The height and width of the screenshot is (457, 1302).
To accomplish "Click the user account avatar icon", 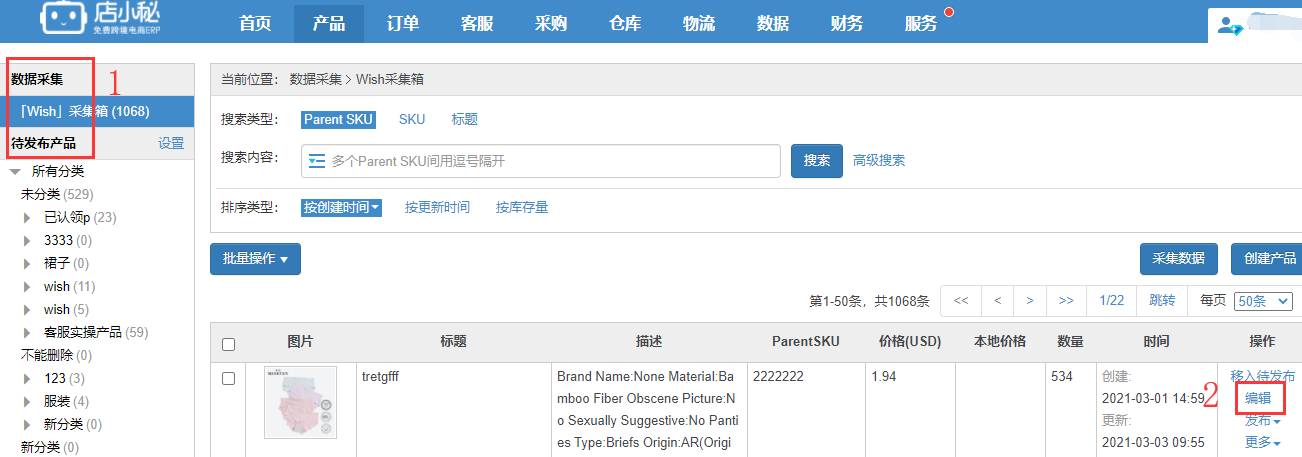I will pos(1229,26).
